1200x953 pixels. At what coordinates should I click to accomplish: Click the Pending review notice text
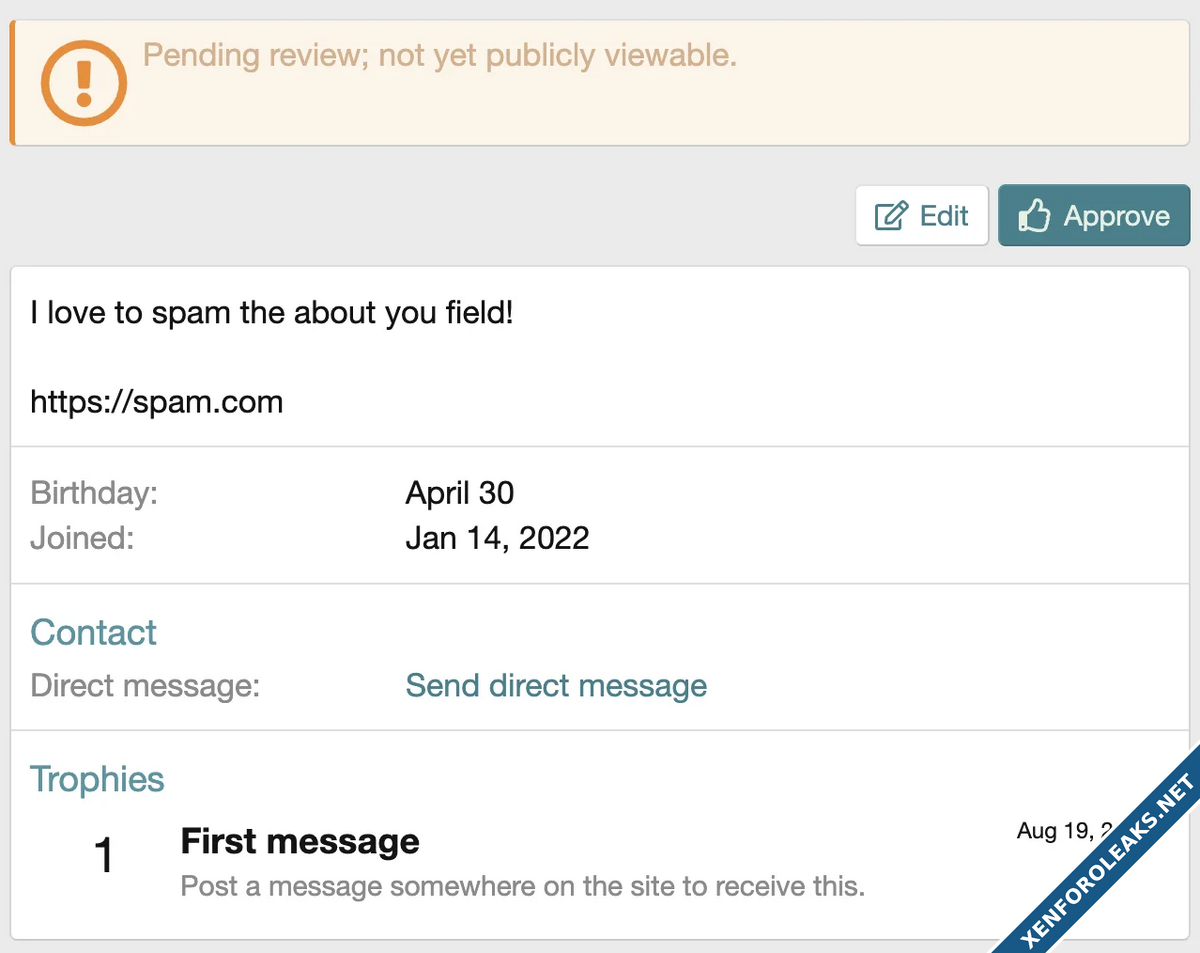[440, 56]
